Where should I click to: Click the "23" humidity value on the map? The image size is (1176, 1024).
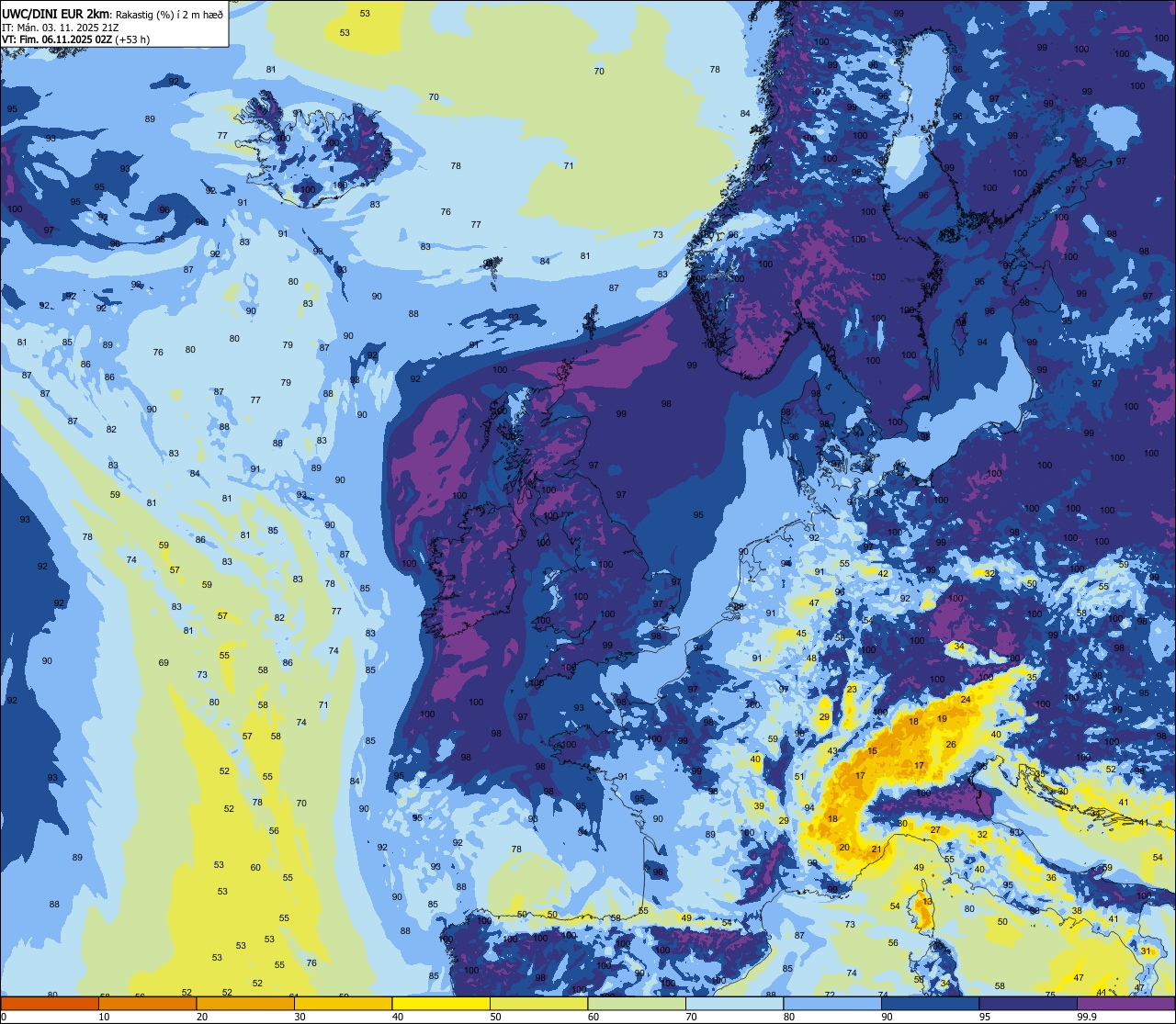[x=852, y=689]
